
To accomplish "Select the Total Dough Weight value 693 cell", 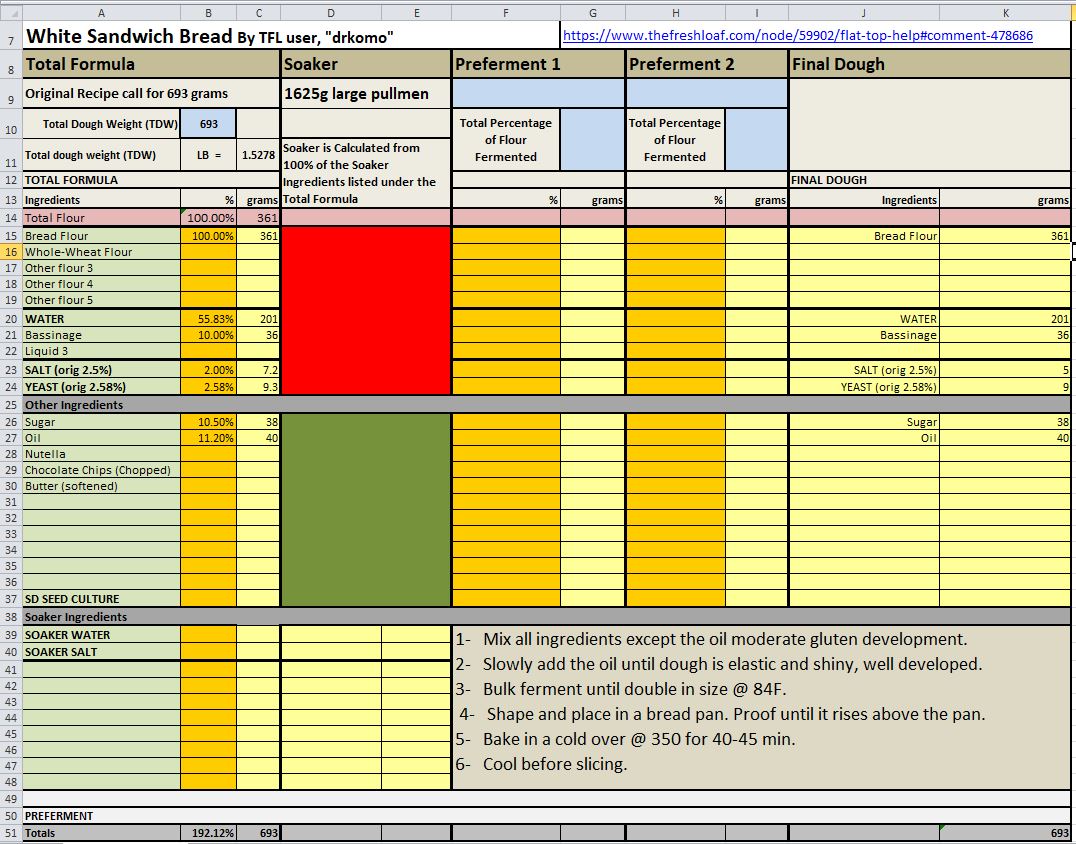I will tap(209, 124).
